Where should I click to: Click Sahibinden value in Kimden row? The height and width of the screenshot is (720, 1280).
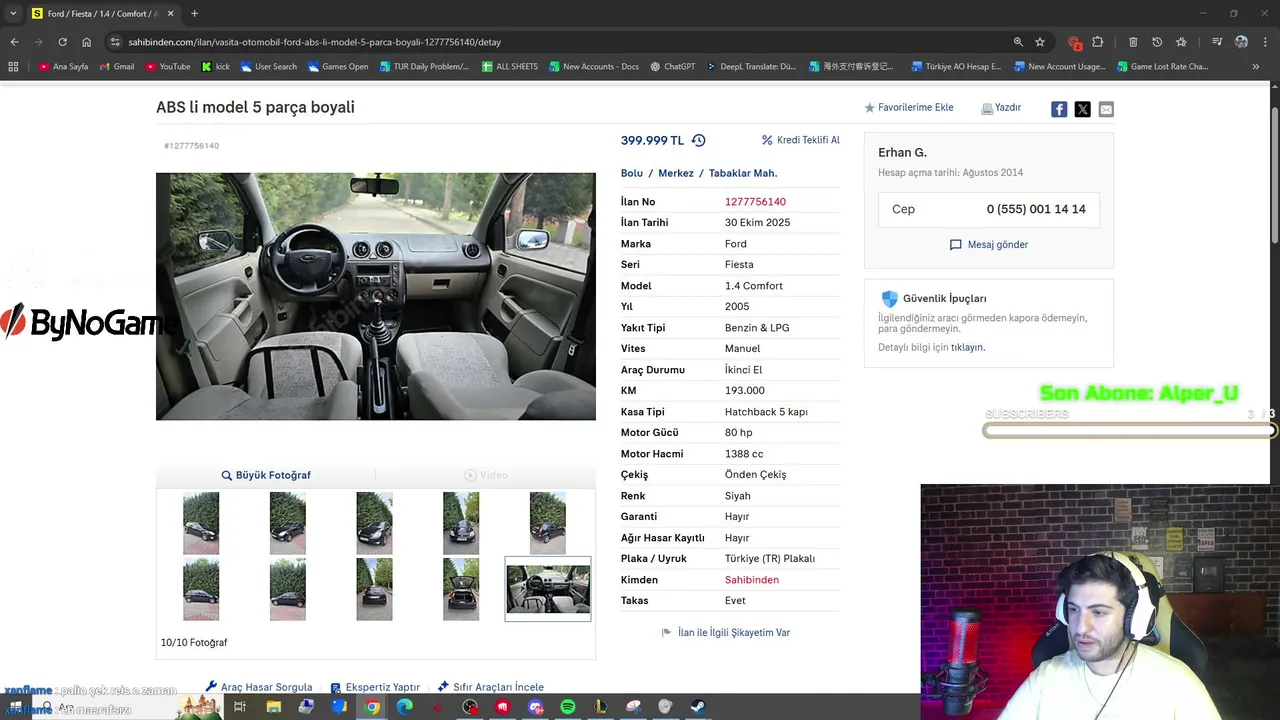click(752, 580)
